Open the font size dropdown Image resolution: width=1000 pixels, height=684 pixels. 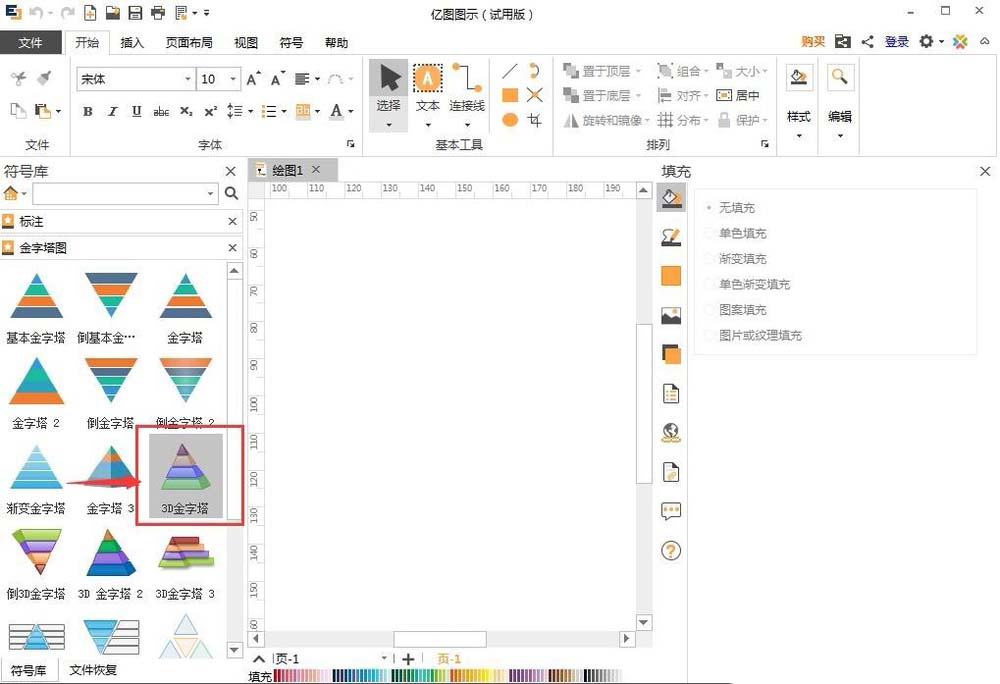tap(231, 78)
